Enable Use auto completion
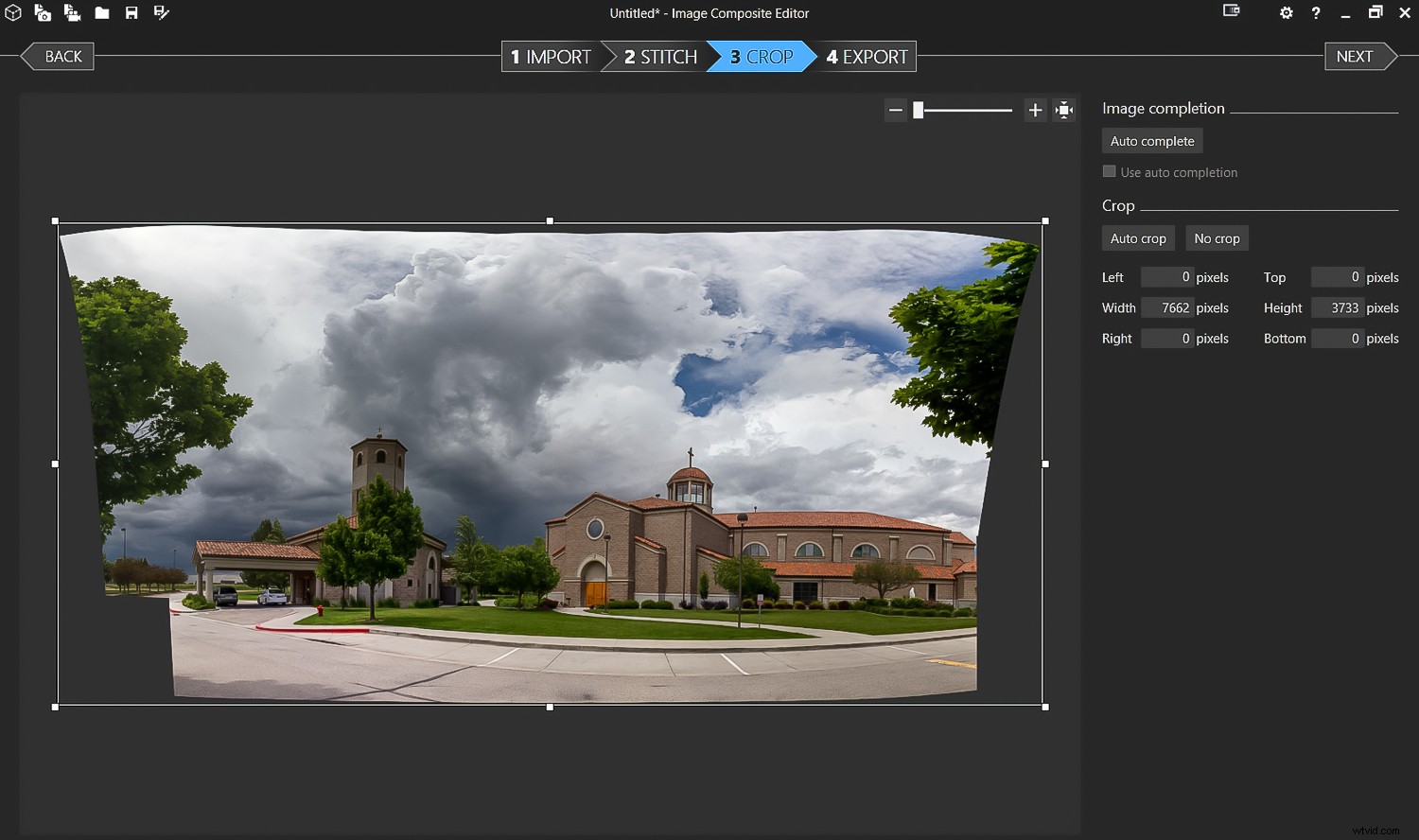Image resolution: width=1419 pixels, height=840 pixels. (1109, 171)
